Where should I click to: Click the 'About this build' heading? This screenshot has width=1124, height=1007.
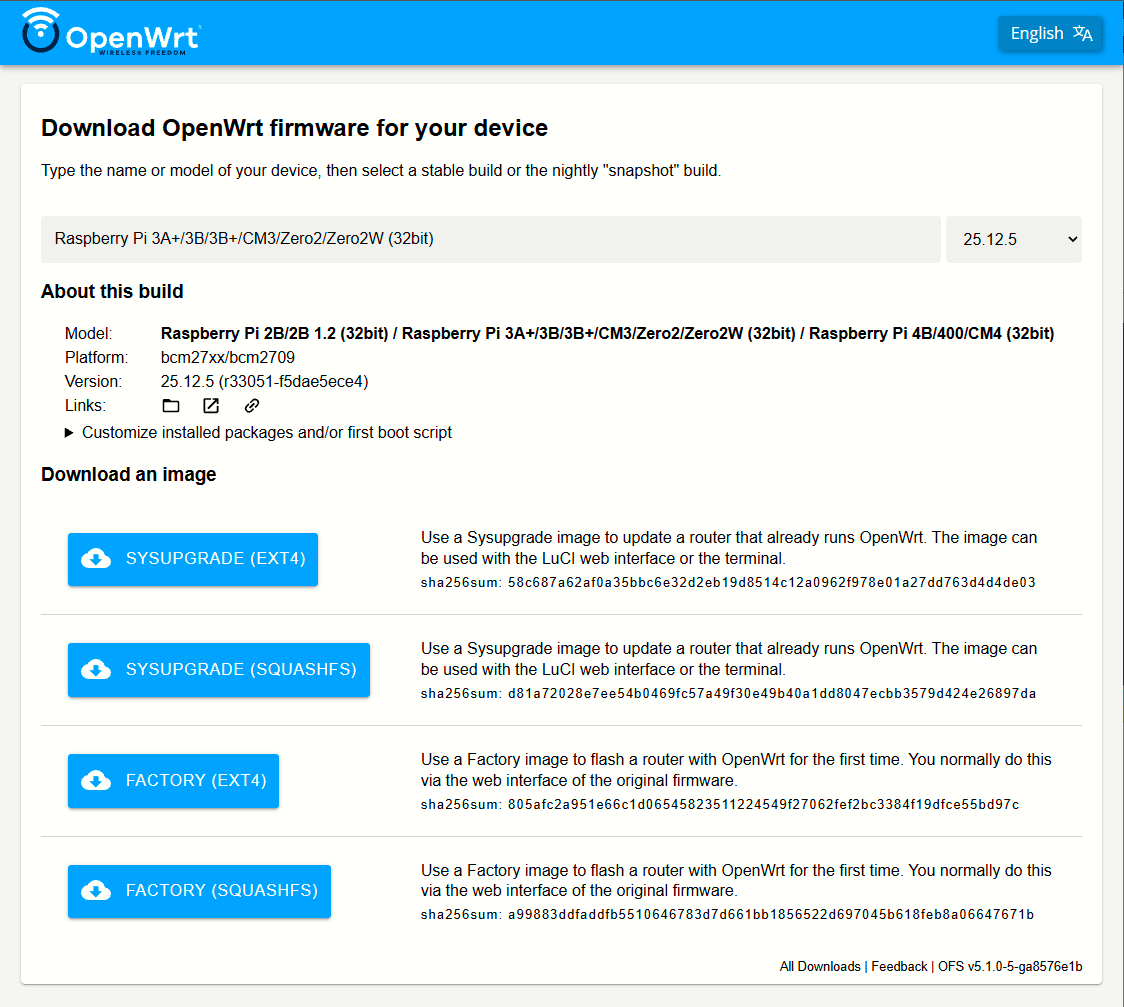pyautogui.click(x=112, y=292)
